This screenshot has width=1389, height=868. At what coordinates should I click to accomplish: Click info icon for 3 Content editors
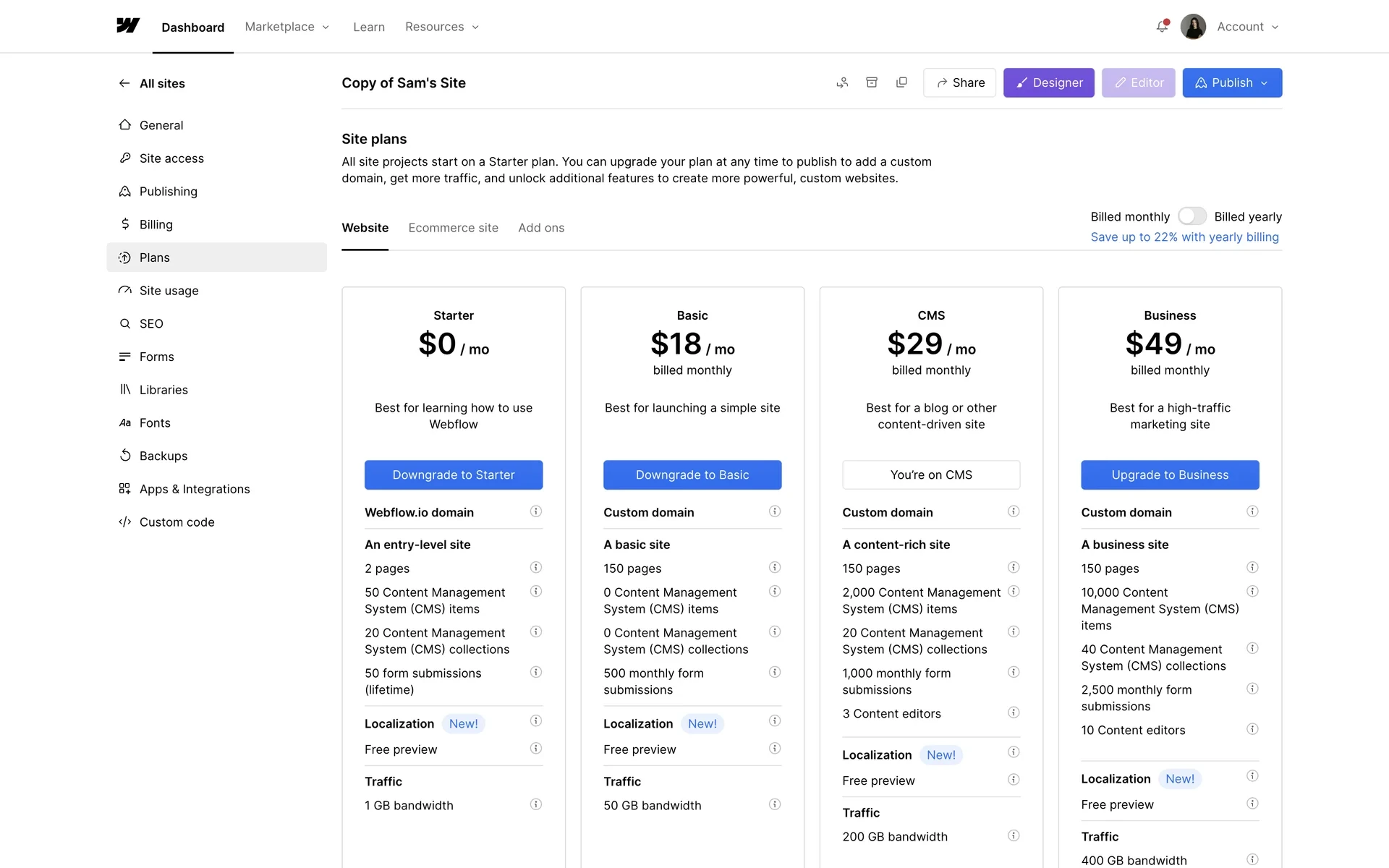click(1014, 712)
